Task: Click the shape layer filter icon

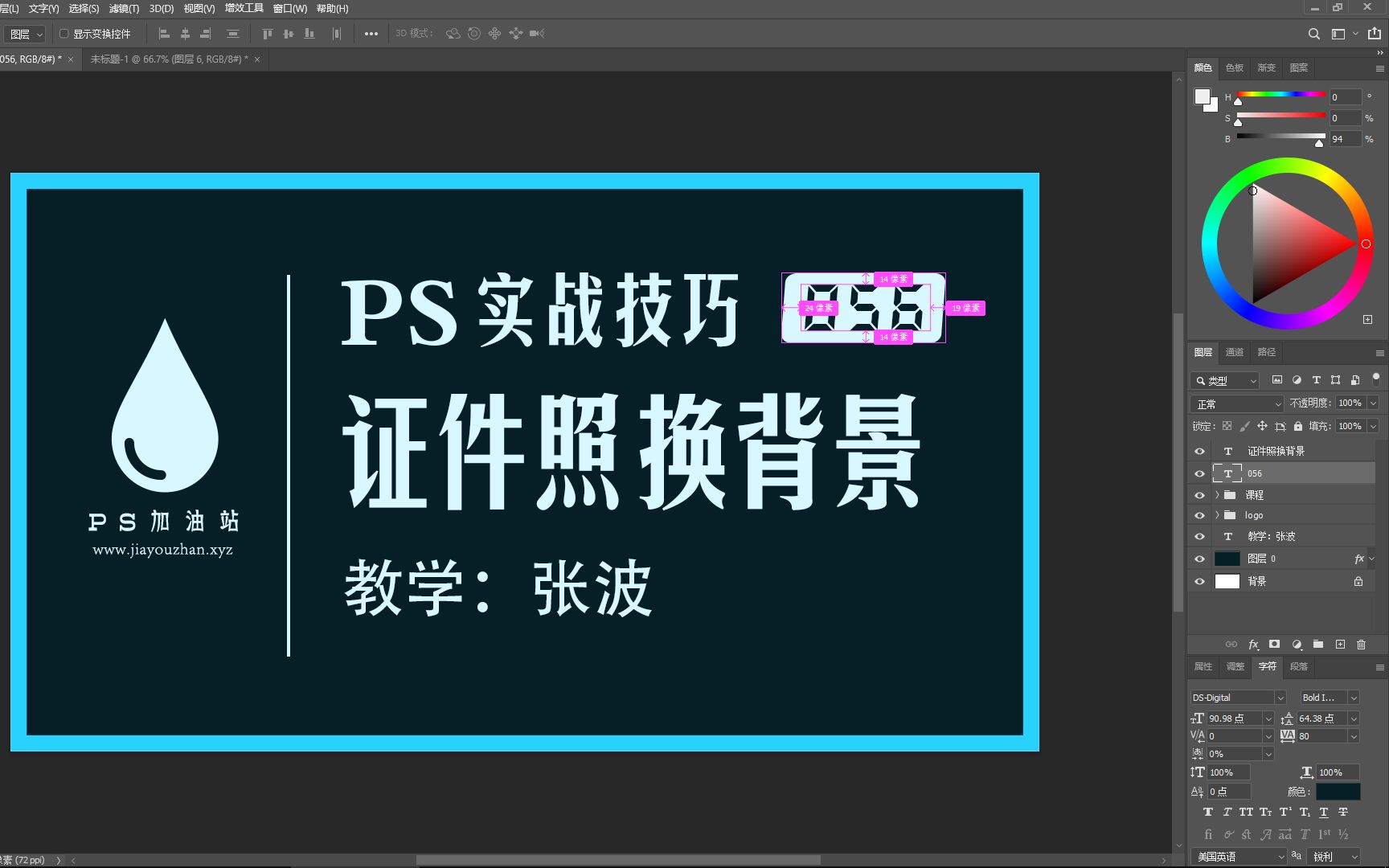Action: point(1335,380)
